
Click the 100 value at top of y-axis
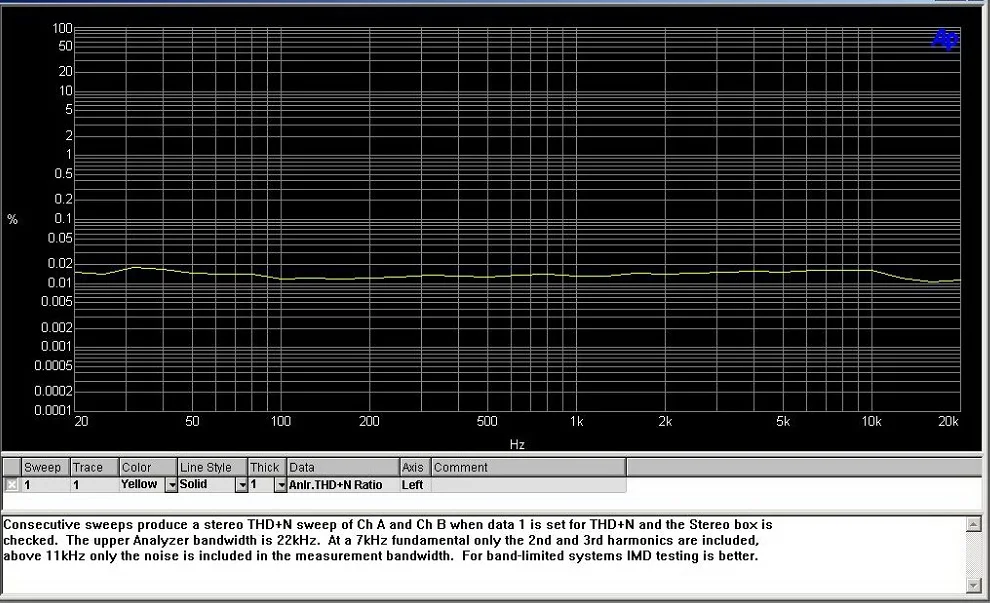pyautogui.click(x=63, y=28)
